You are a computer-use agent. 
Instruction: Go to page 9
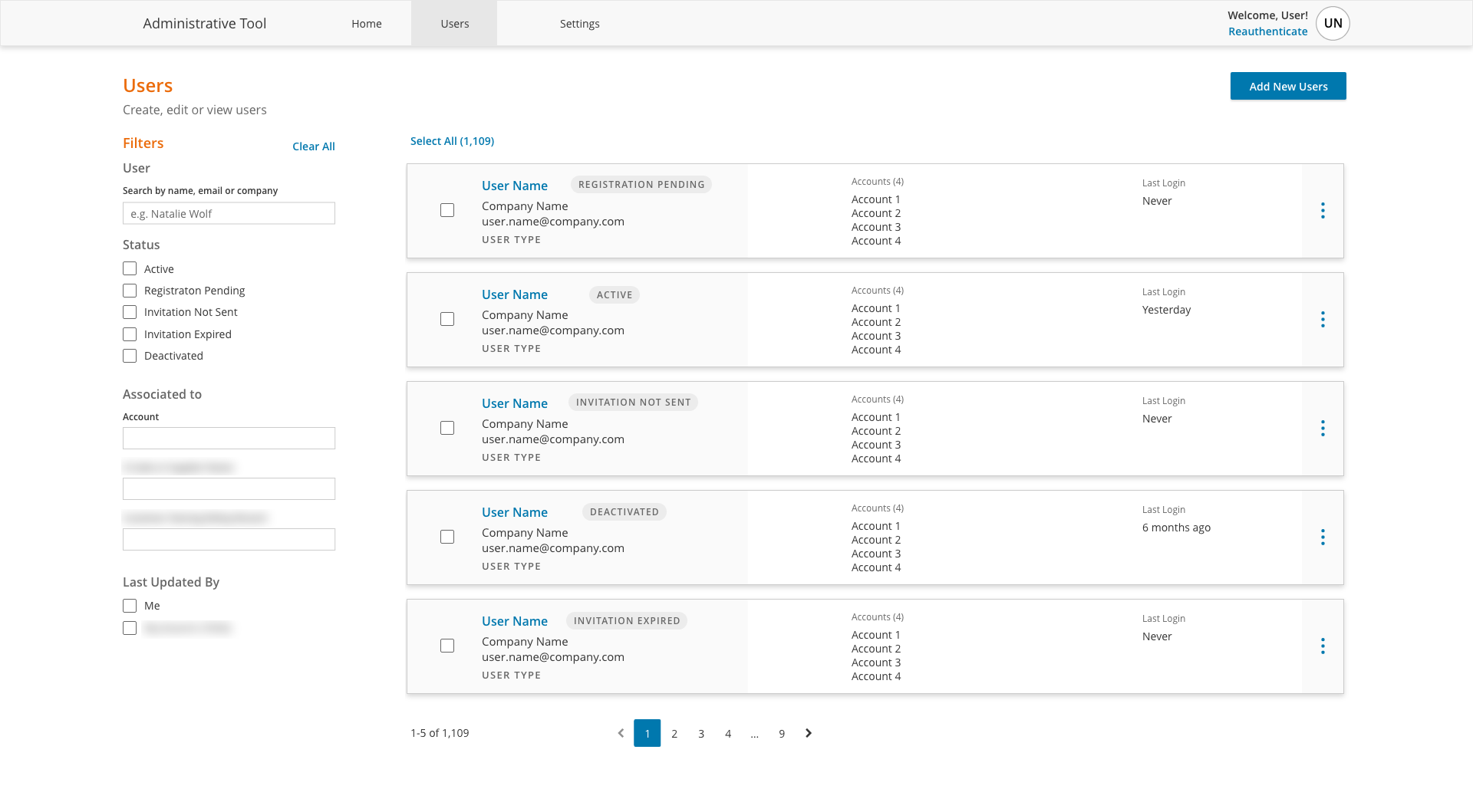tap(782, 734)
